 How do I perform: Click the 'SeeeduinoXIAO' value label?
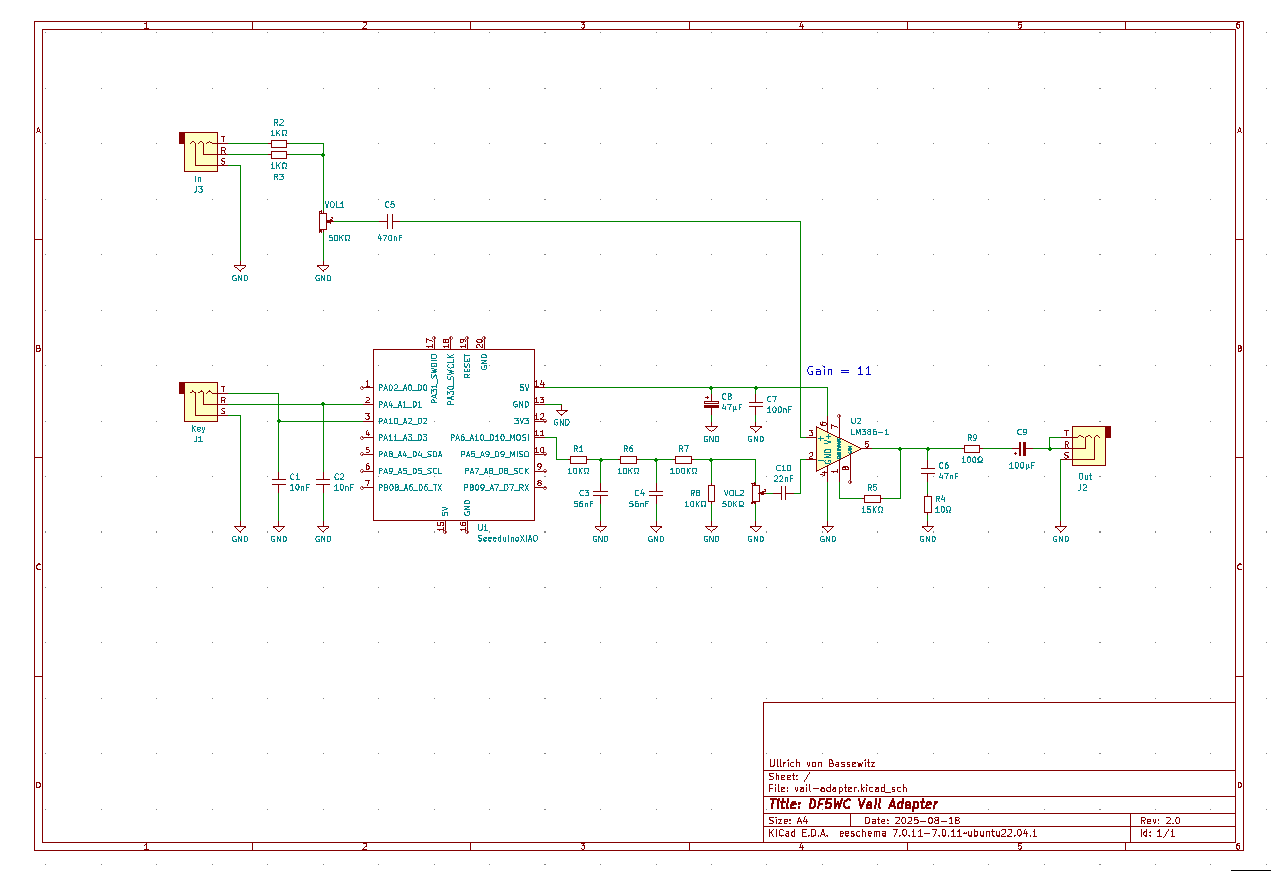click(x=507, y=538)
